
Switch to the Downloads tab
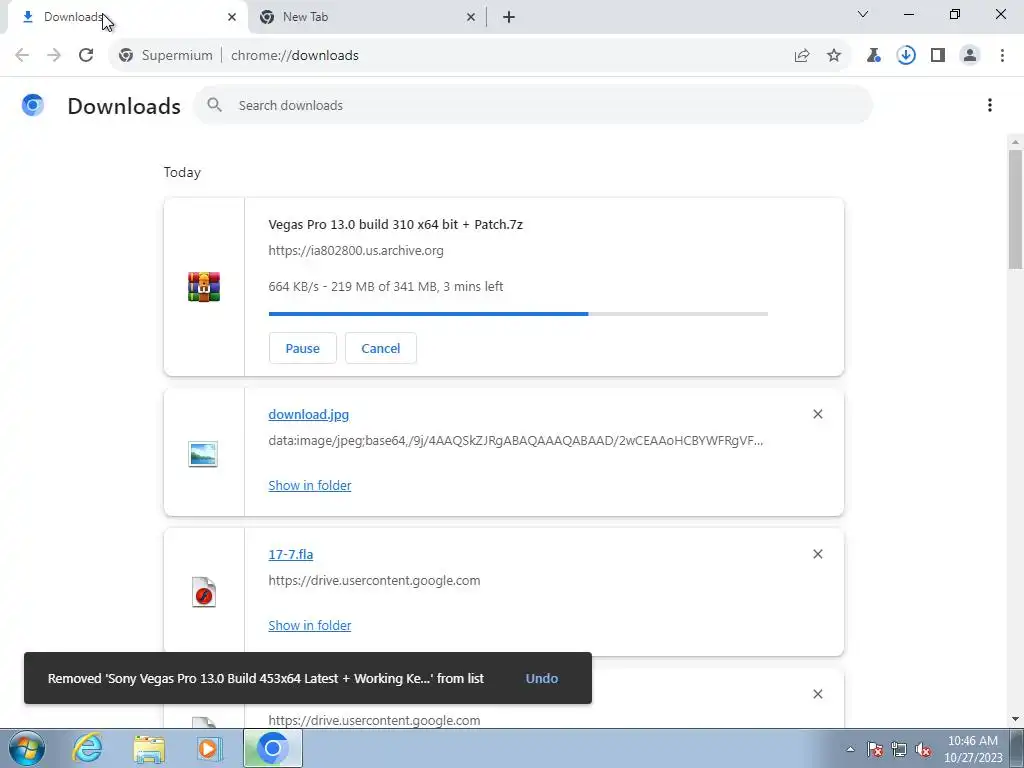click(x=127, y=17)
